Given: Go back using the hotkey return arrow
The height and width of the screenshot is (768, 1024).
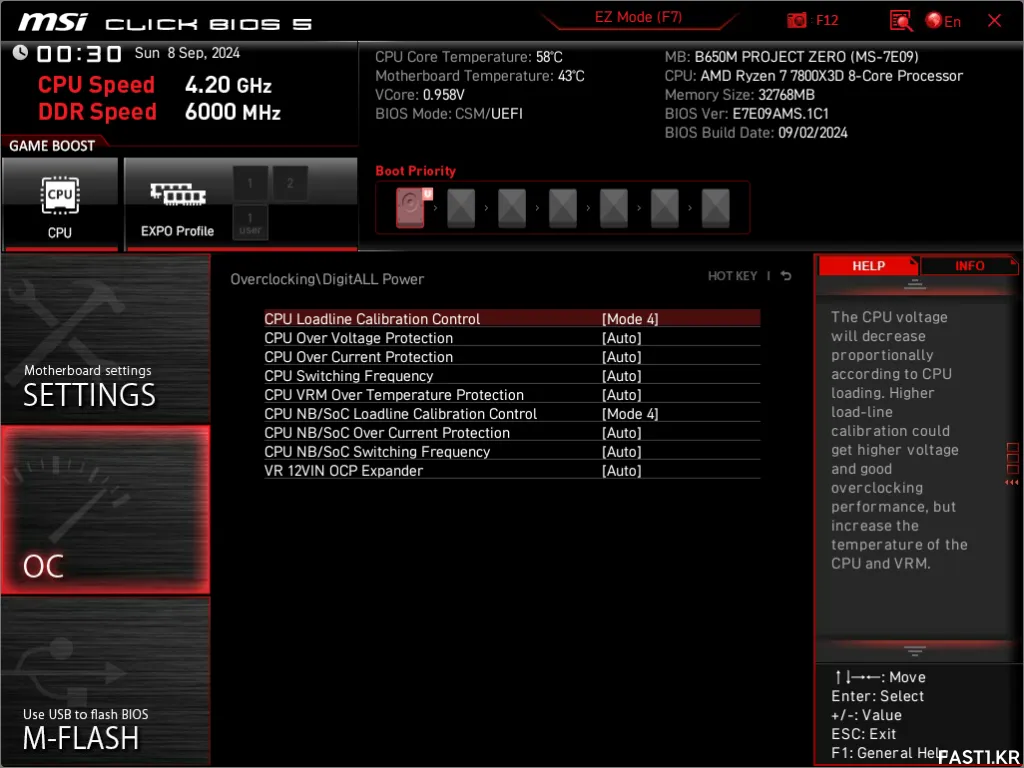Looking at the screenshot, I should 786,276.
